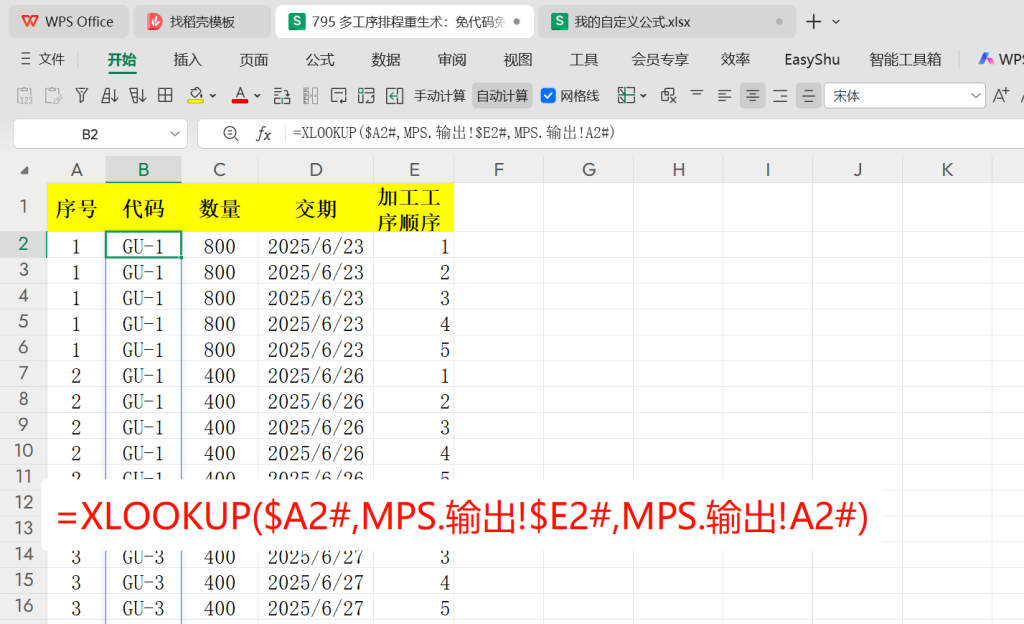This screenshot has width=1024, height=624.
Task: Switch to the 公式 ribbon tab
Action: coord(320,59)
